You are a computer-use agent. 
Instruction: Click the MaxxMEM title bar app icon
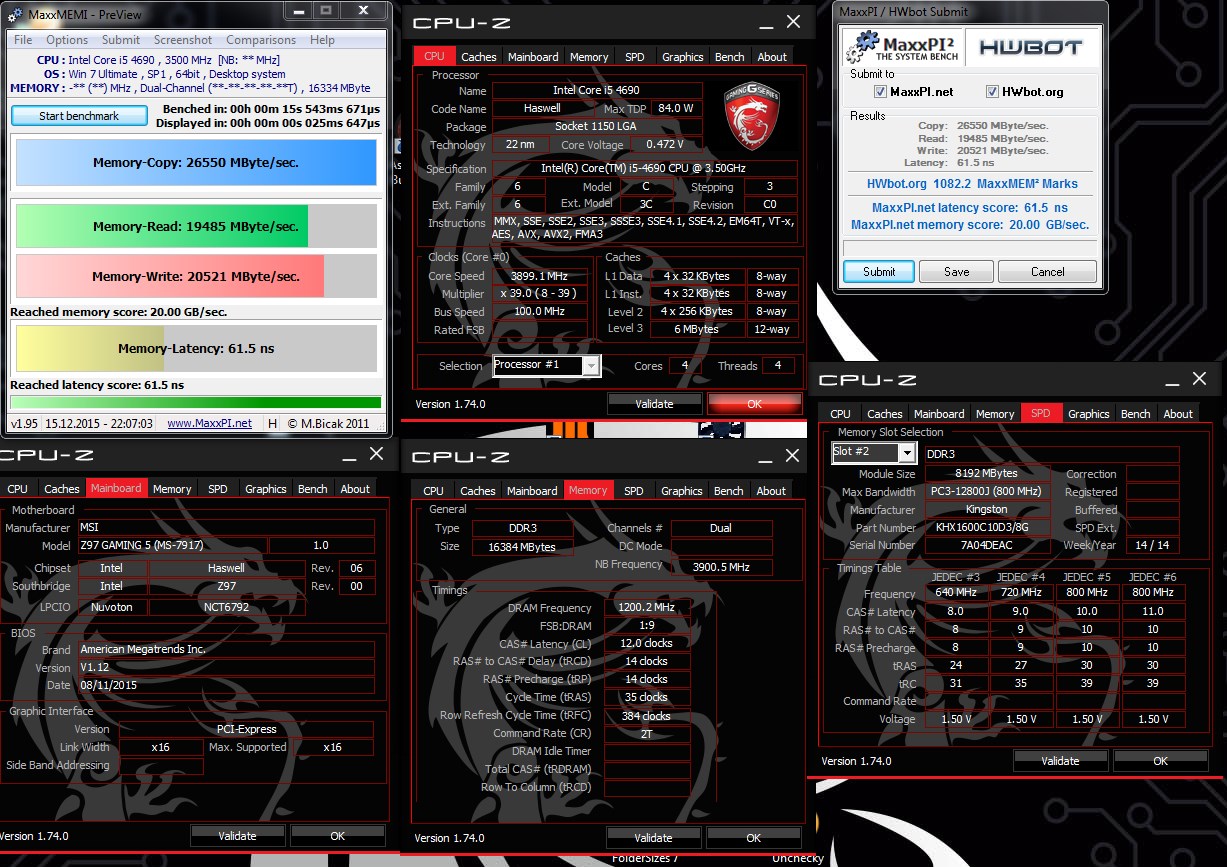(13, 14)
